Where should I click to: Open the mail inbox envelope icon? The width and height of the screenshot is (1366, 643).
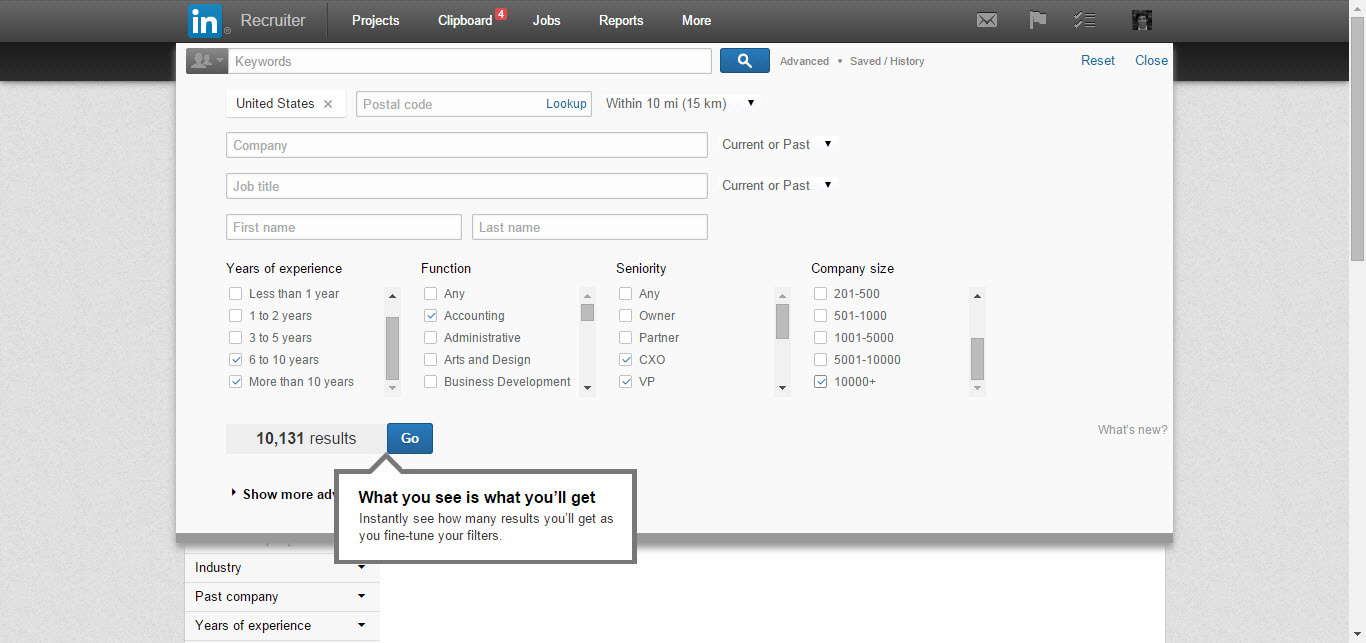(x=987, y=20)
